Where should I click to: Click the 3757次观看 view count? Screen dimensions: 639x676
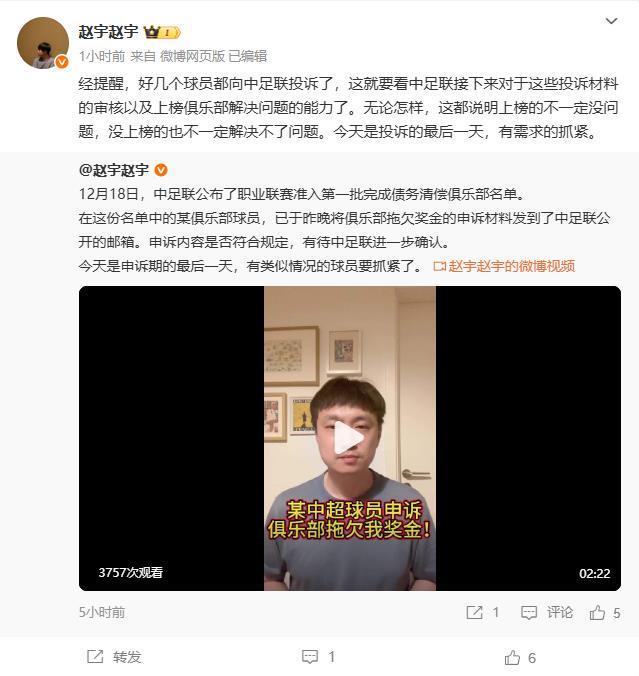131,573
